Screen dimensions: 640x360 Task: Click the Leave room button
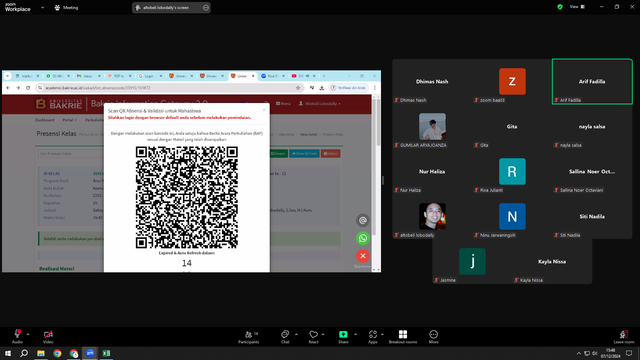pos(624,336)
